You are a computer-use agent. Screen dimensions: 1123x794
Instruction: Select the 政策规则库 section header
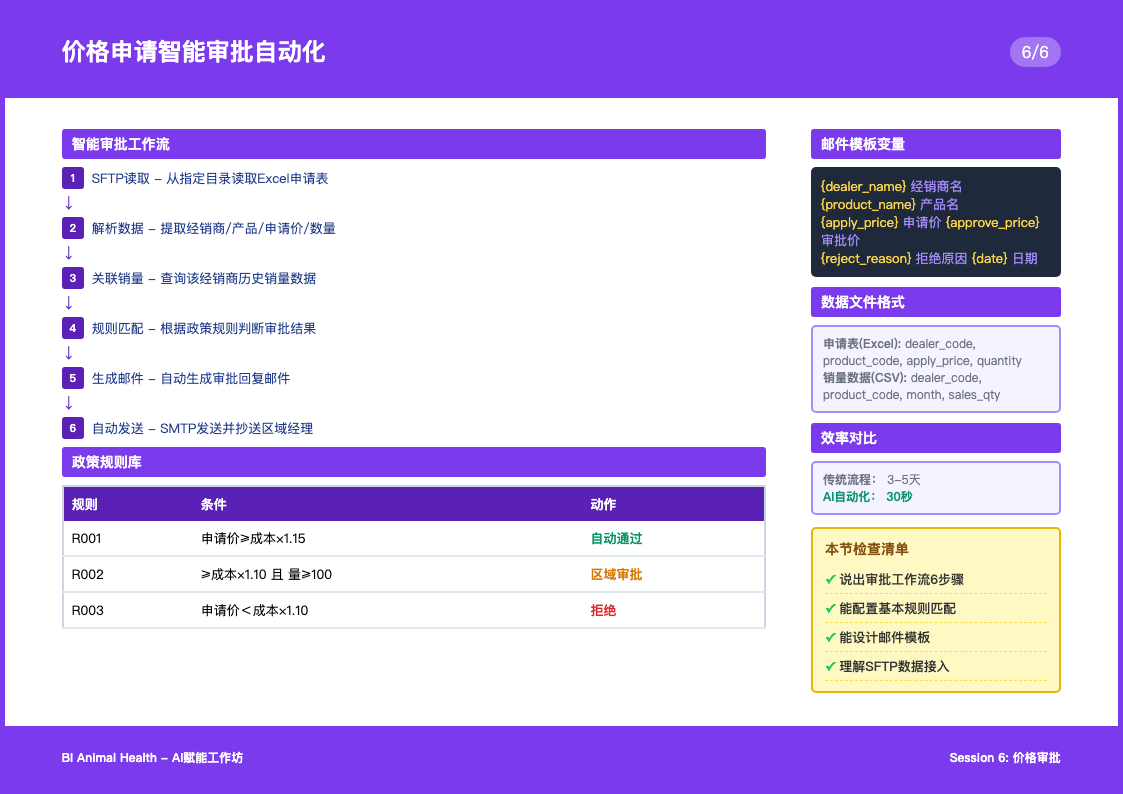[413, 462]
